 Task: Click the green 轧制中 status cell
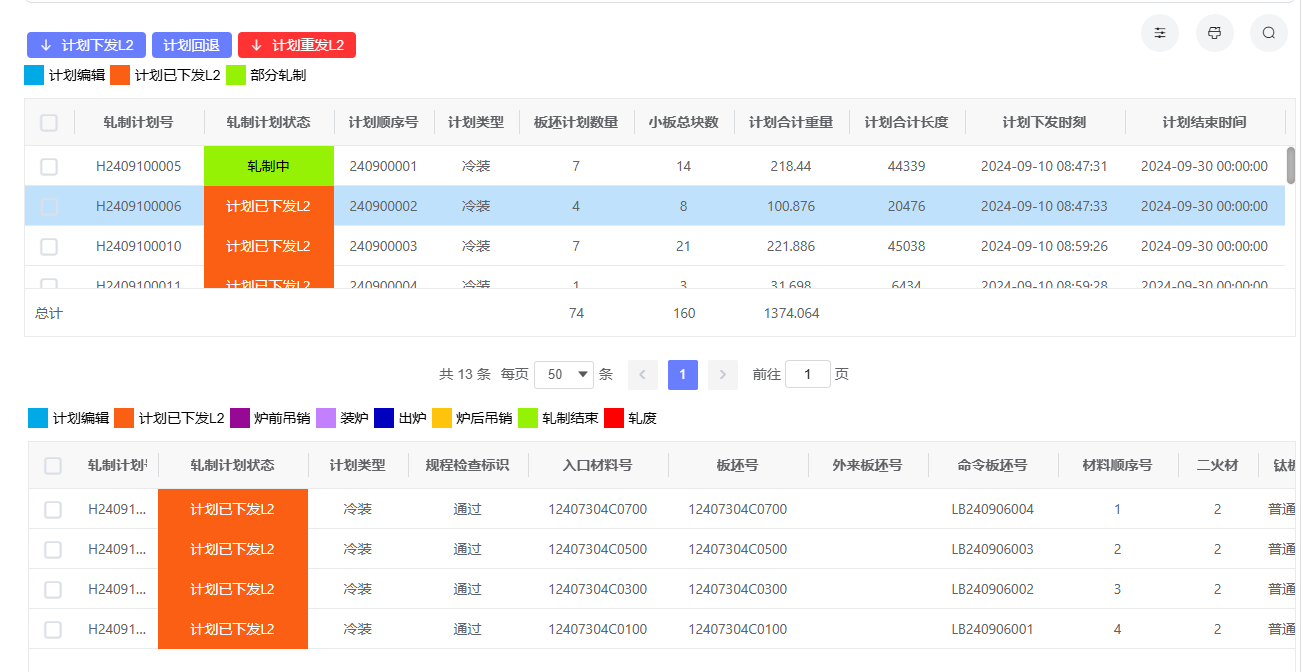tap(268, 165)
